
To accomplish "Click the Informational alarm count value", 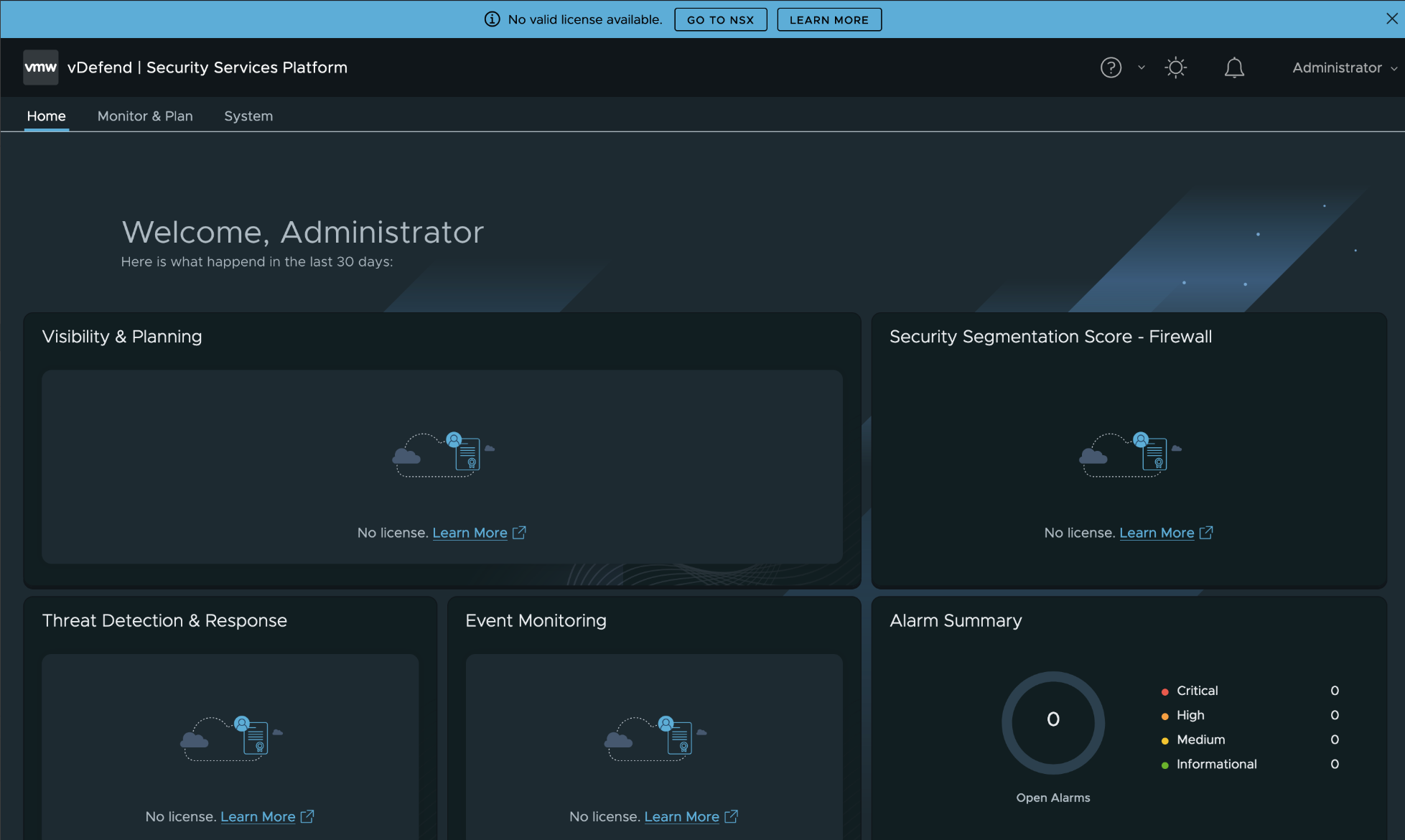I will (1335, 764).
